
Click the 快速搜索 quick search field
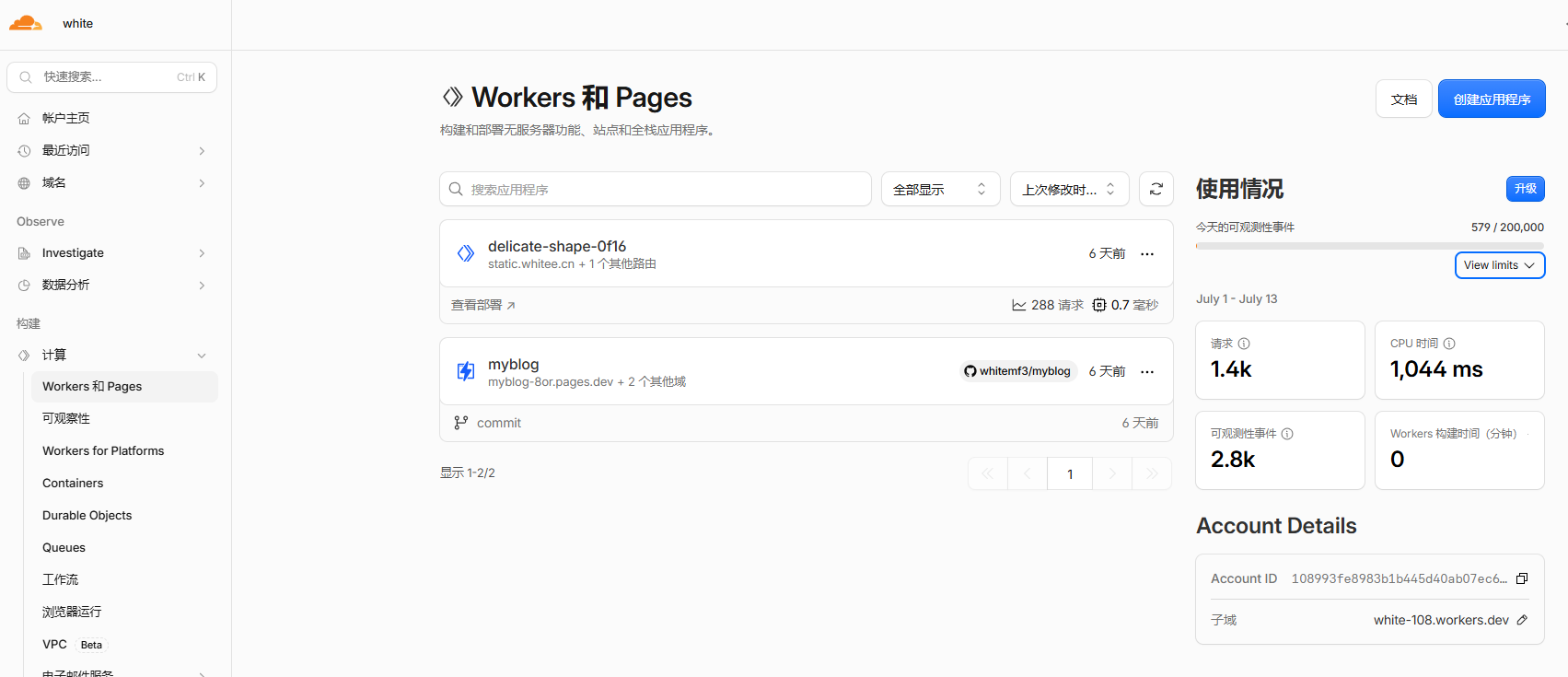(x=112, y=77)
